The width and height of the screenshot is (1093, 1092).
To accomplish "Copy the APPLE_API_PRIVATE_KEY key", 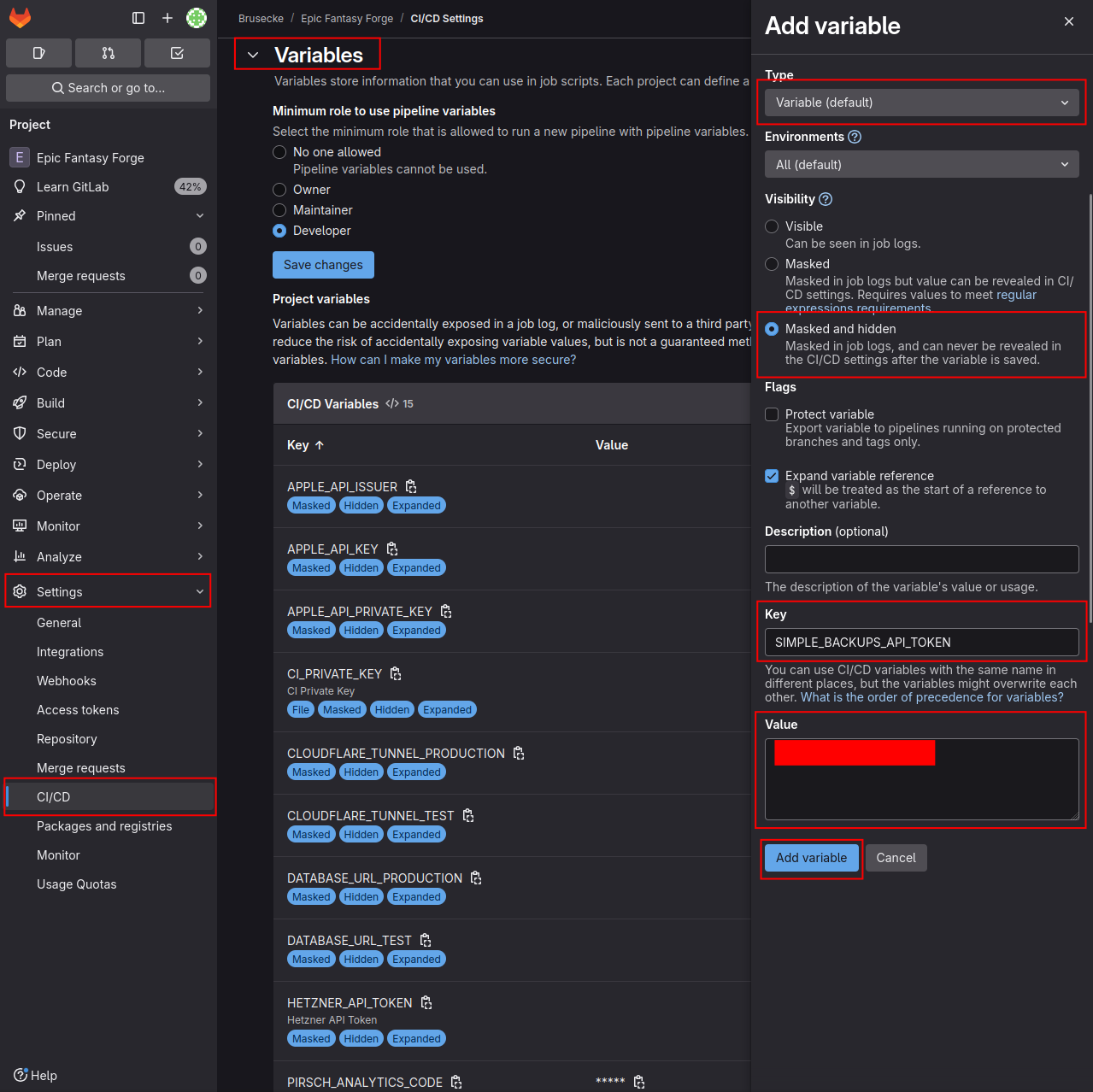I will pos(446,611).
